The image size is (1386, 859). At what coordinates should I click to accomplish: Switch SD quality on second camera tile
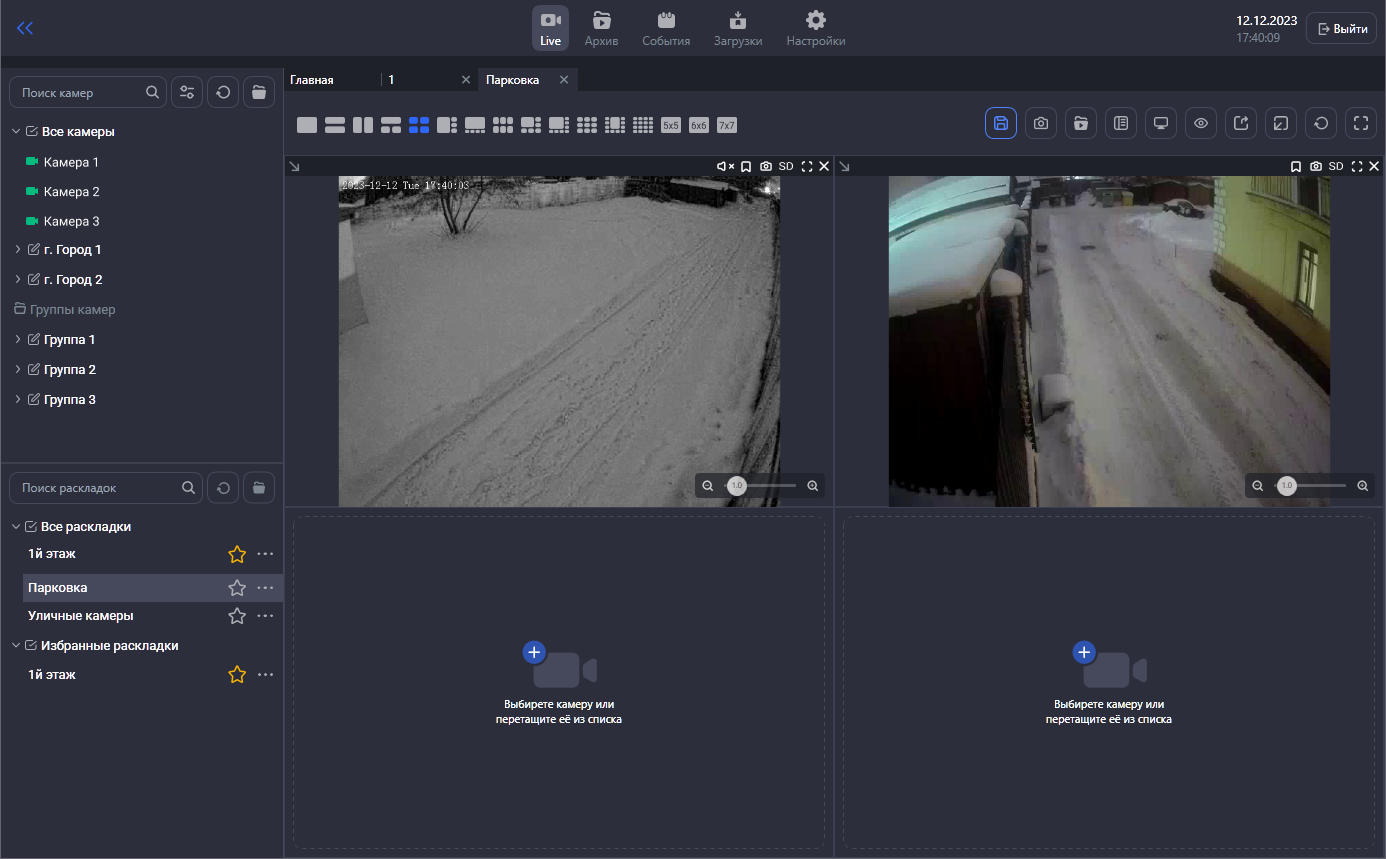(x=1336, y=166)
